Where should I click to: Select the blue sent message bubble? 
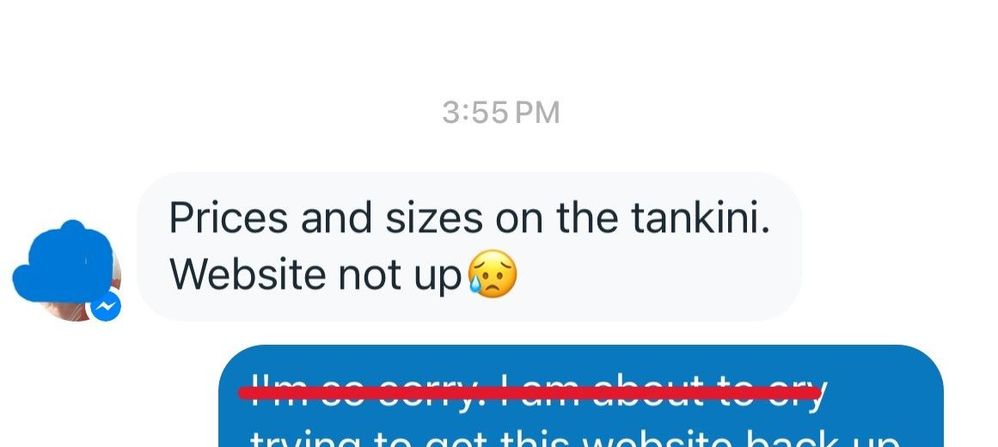point(581,396)
